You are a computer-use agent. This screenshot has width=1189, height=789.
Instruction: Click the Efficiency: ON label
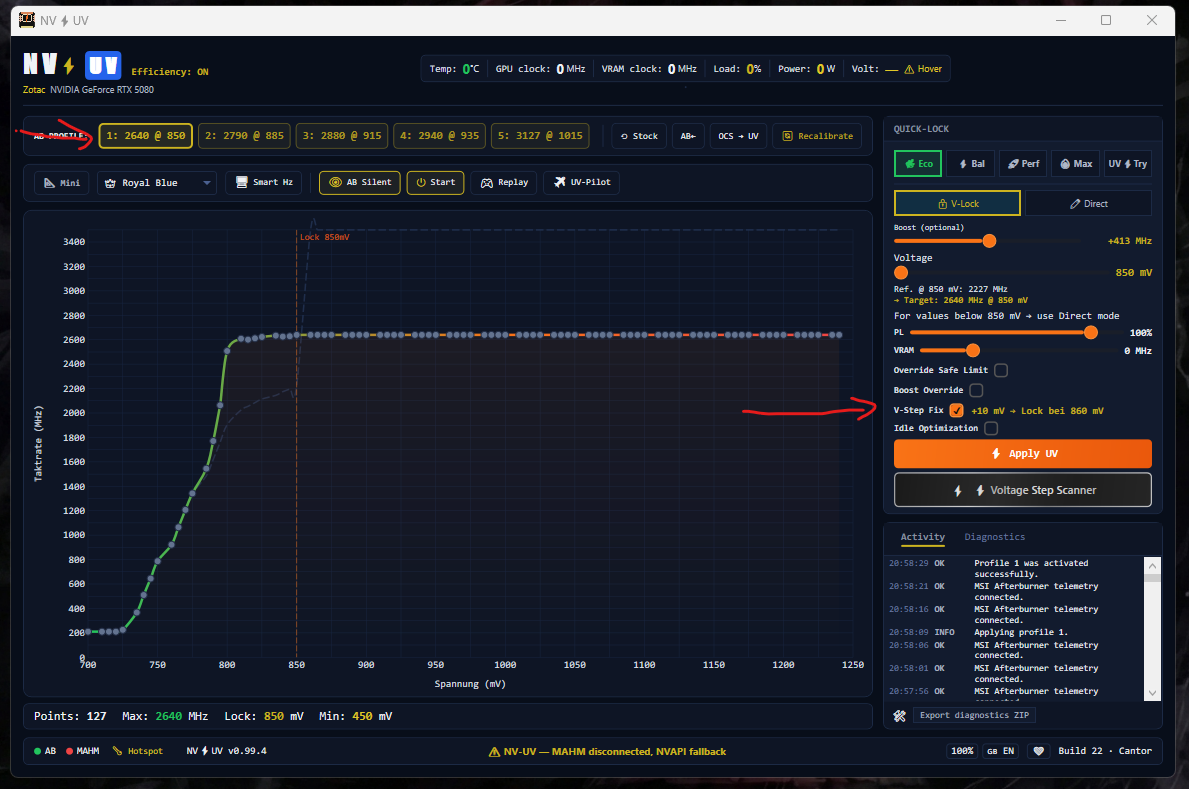coord(170,72)
